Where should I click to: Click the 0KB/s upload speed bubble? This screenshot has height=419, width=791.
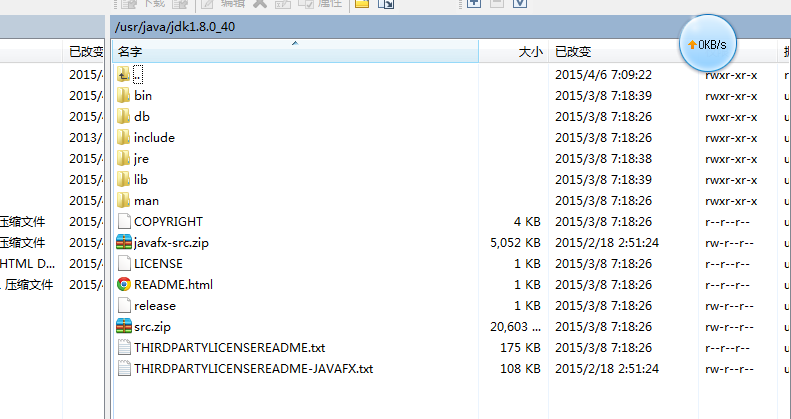click(x=708, y=44)
